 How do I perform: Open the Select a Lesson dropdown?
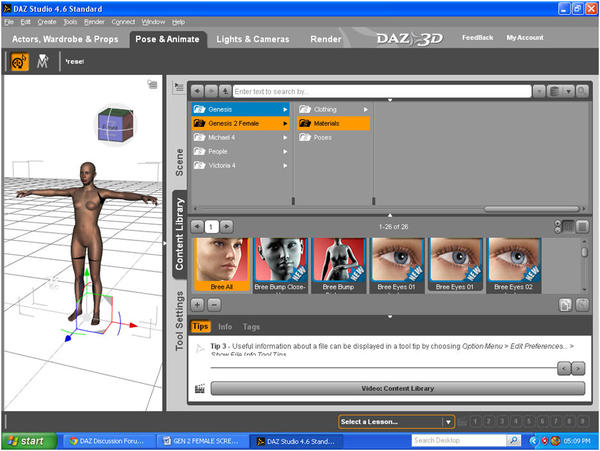pyautogui.click(x=396, y=422)
